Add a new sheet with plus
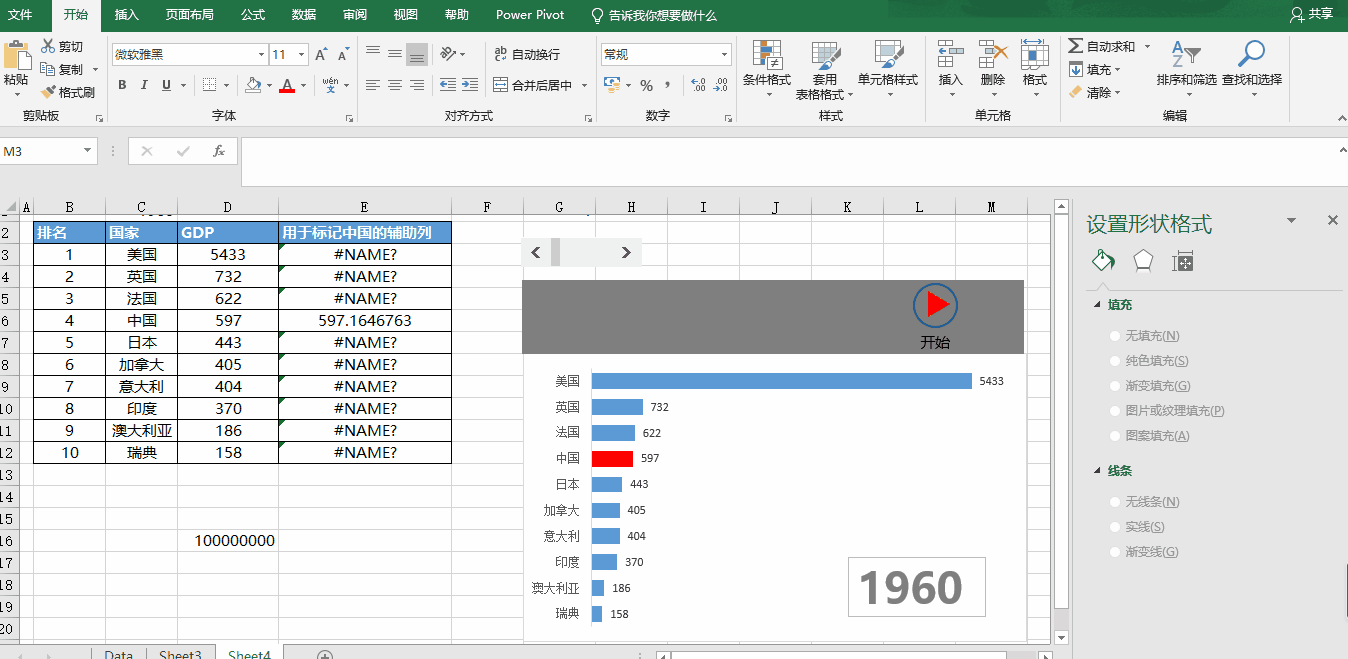This screenshot has width=1348, height=659. pos(324,654)
